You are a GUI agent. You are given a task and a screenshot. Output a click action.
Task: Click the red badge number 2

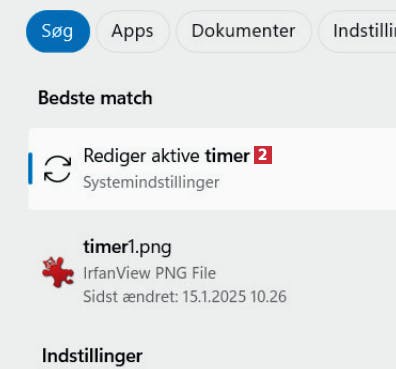point(263,155)
